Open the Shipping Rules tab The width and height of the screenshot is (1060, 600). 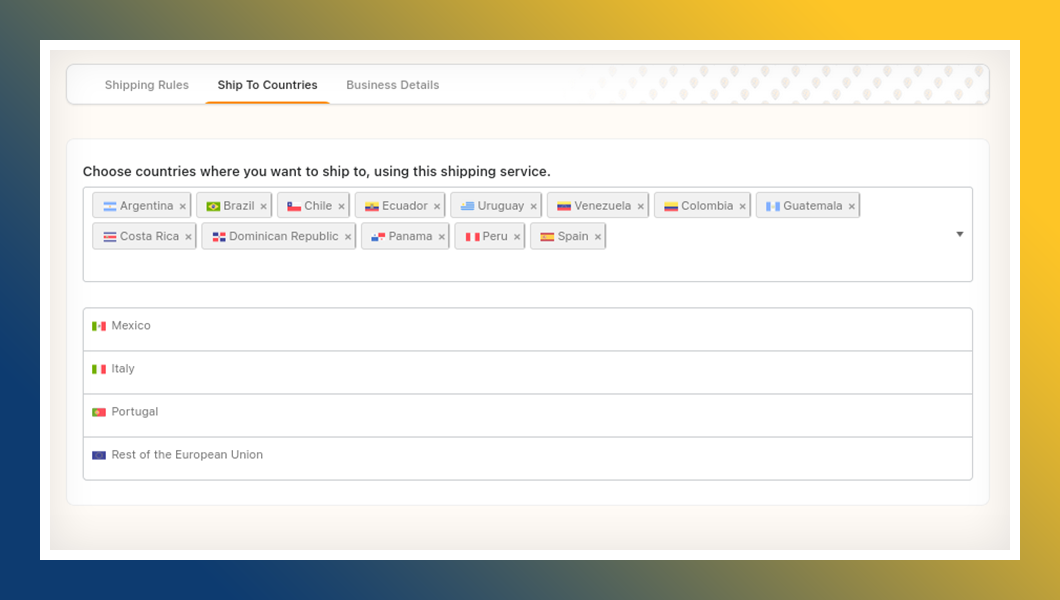[x=147, y=85]
